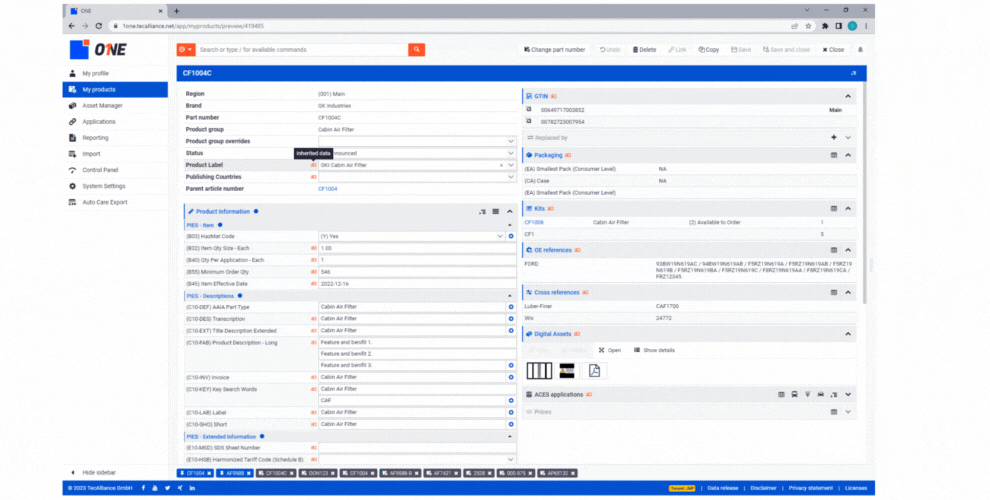This screenshot has height=500, width=990.
Task: Click the Change part number button
Action: [554, 49]
